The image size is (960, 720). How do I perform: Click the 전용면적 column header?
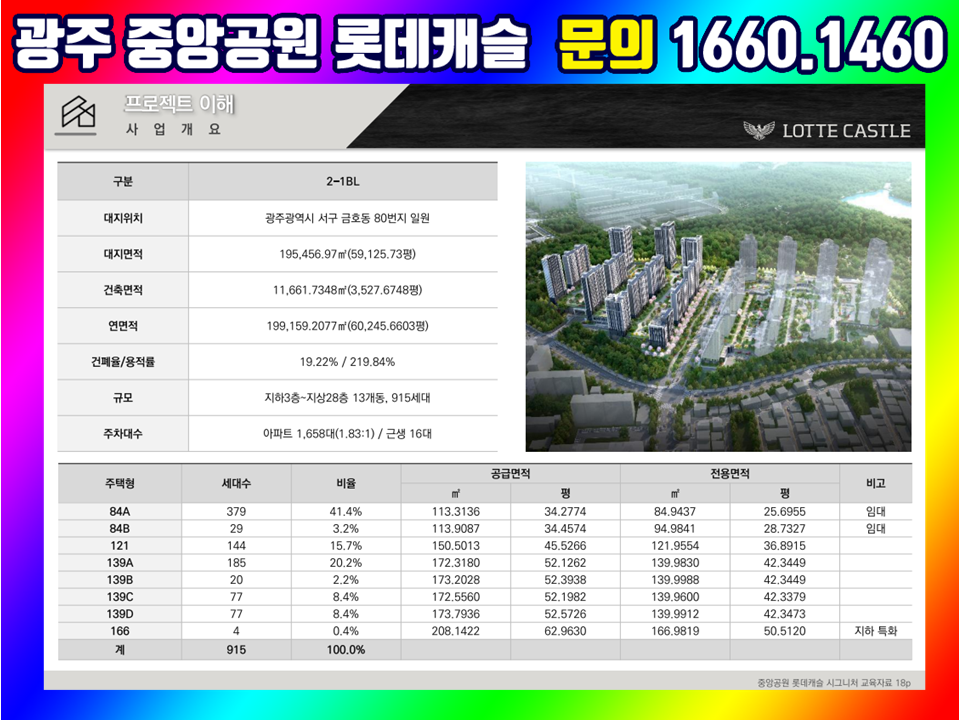coord(730,474)
